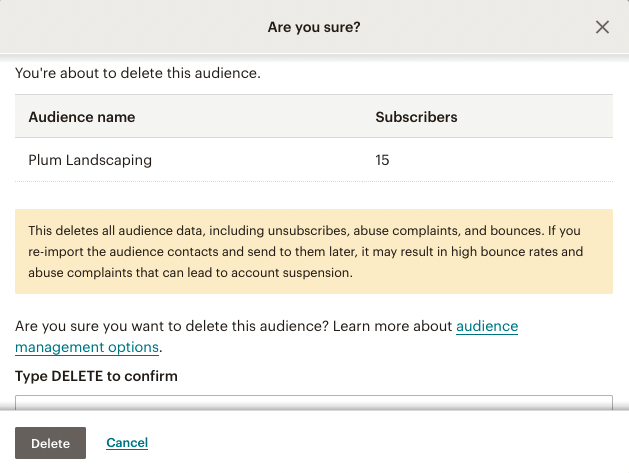The image size is (629, 473).
Task: Click the 'Audience name' column header
Action: click(x=82, y=117)
